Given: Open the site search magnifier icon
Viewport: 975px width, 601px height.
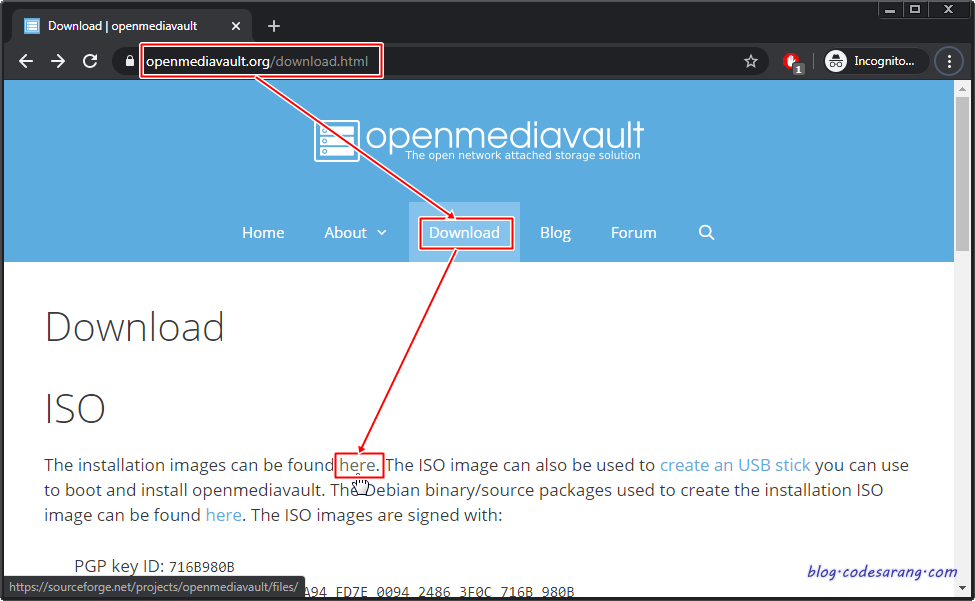Looking at the screenshot, I should point(706,232).
